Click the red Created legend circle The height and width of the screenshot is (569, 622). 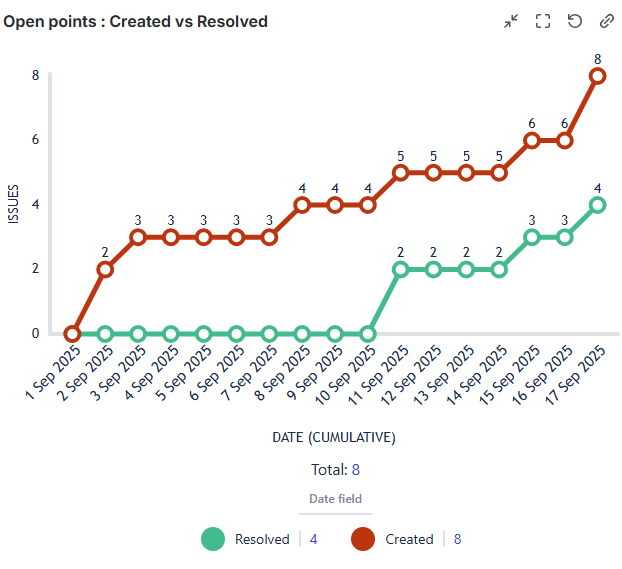click(363, 539)
